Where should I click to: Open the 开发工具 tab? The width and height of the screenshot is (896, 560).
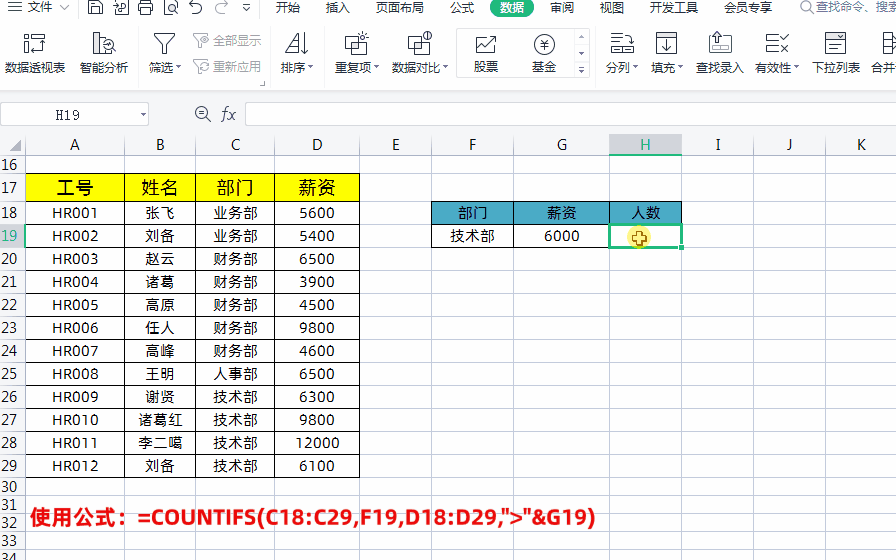pyautogui.click(x=674, y=7)
